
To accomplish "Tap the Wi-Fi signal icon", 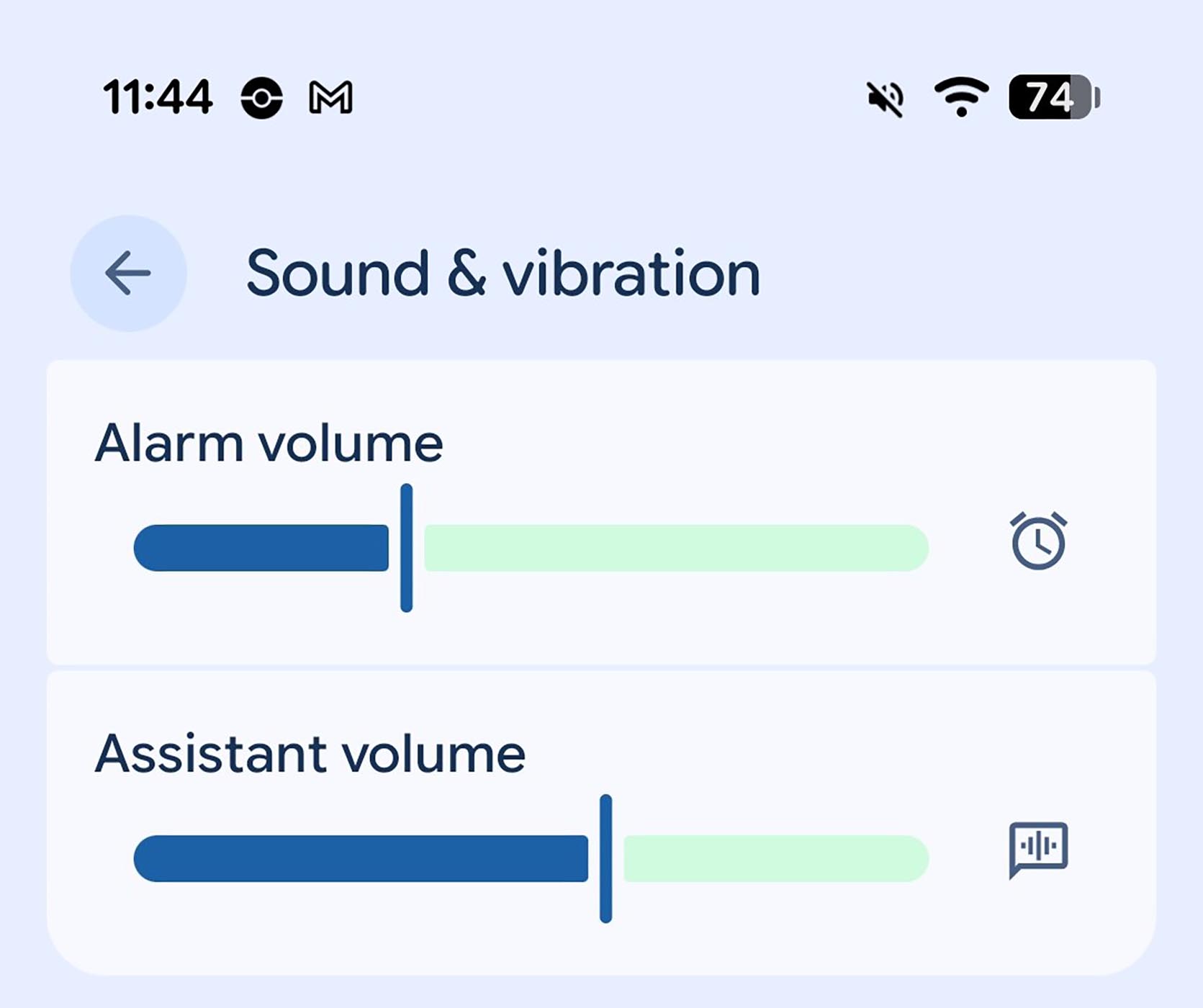I will point(961,97).
